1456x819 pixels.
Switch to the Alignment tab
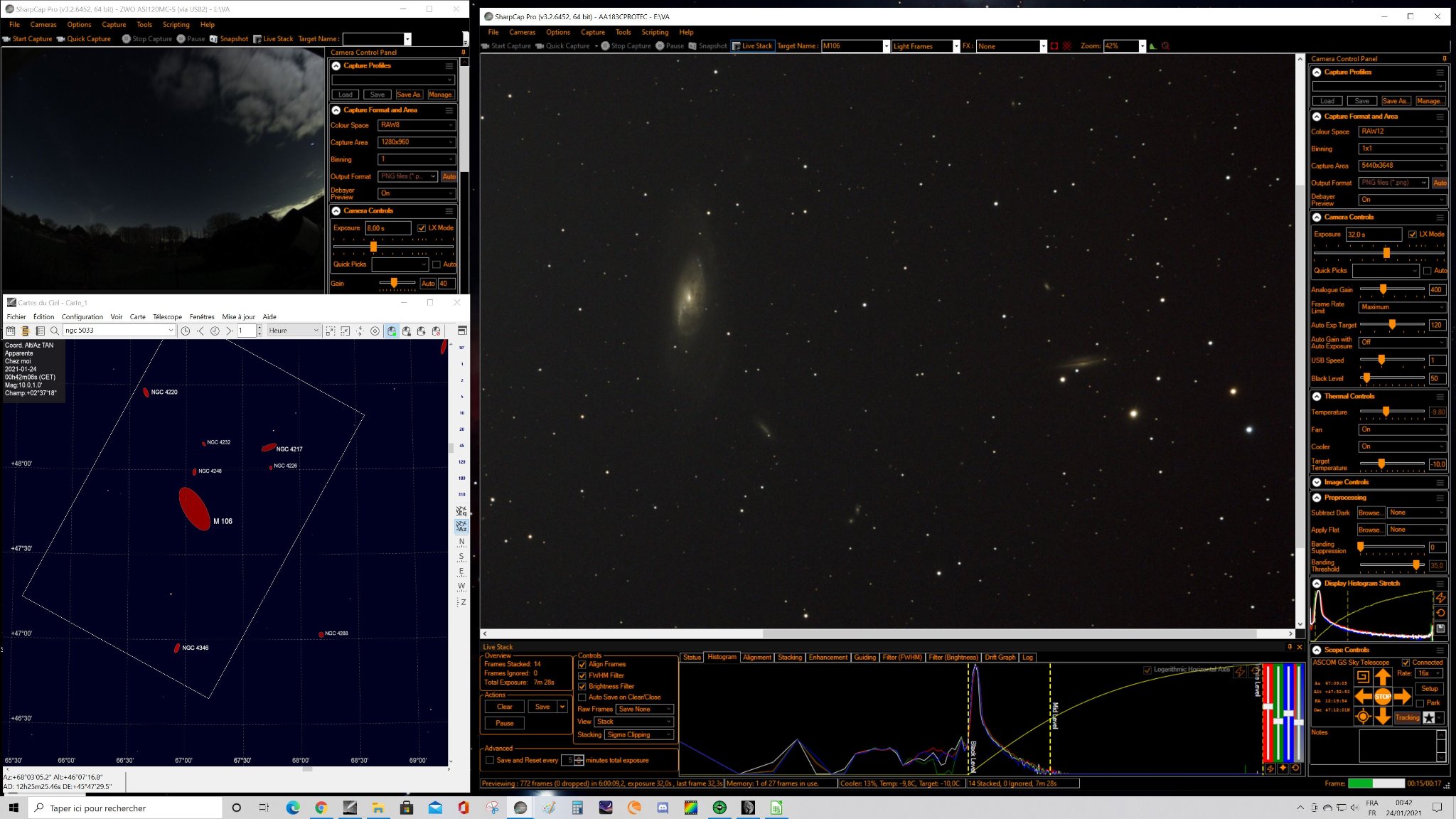[757, 658]
